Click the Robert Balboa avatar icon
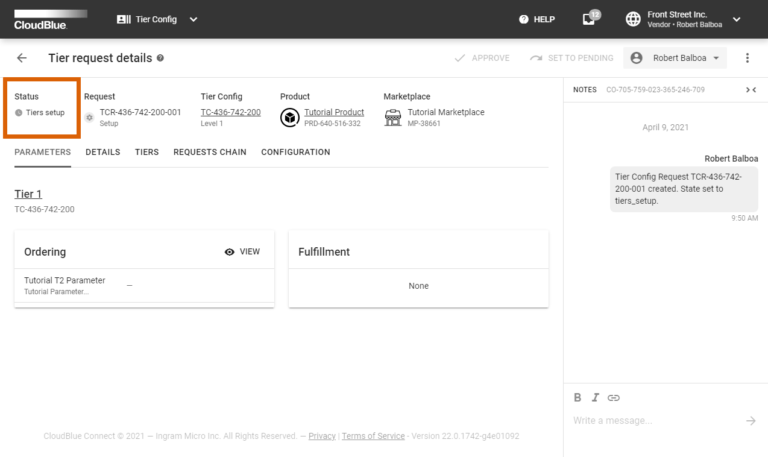This screenshot has height=457, width=768. (636, 58)
